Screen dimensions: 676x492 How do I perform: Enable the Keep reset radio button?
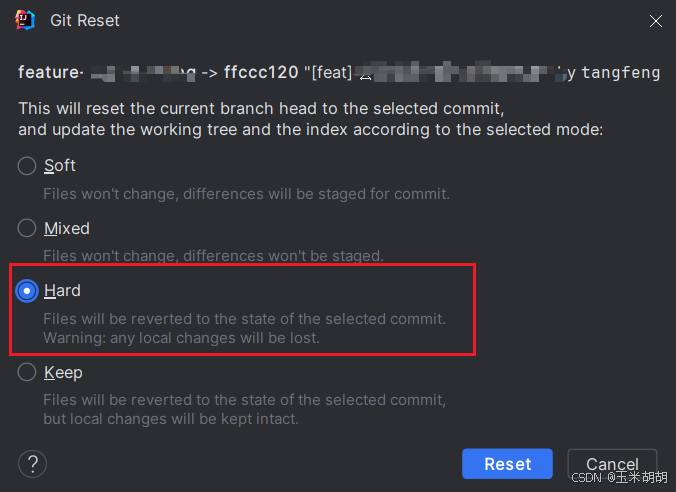[27, 373]
